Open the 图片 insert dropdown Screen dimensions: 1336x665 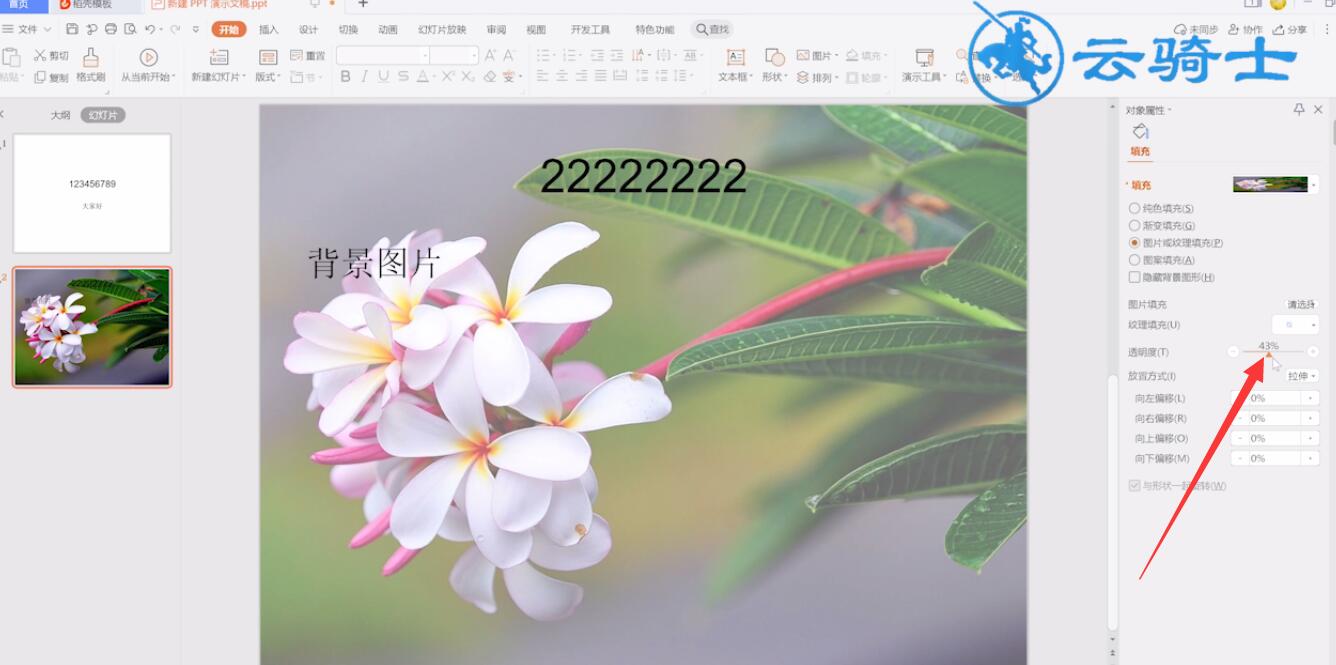(816, 55)
